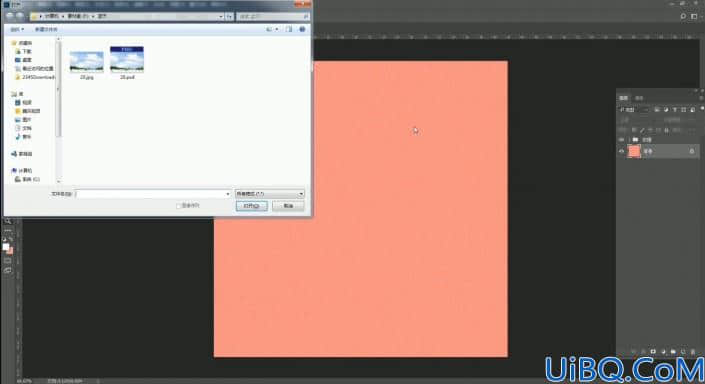Click the adjustment layer filter icon
705x384 pixels.
pyautogui.click(x=666, y=110)
